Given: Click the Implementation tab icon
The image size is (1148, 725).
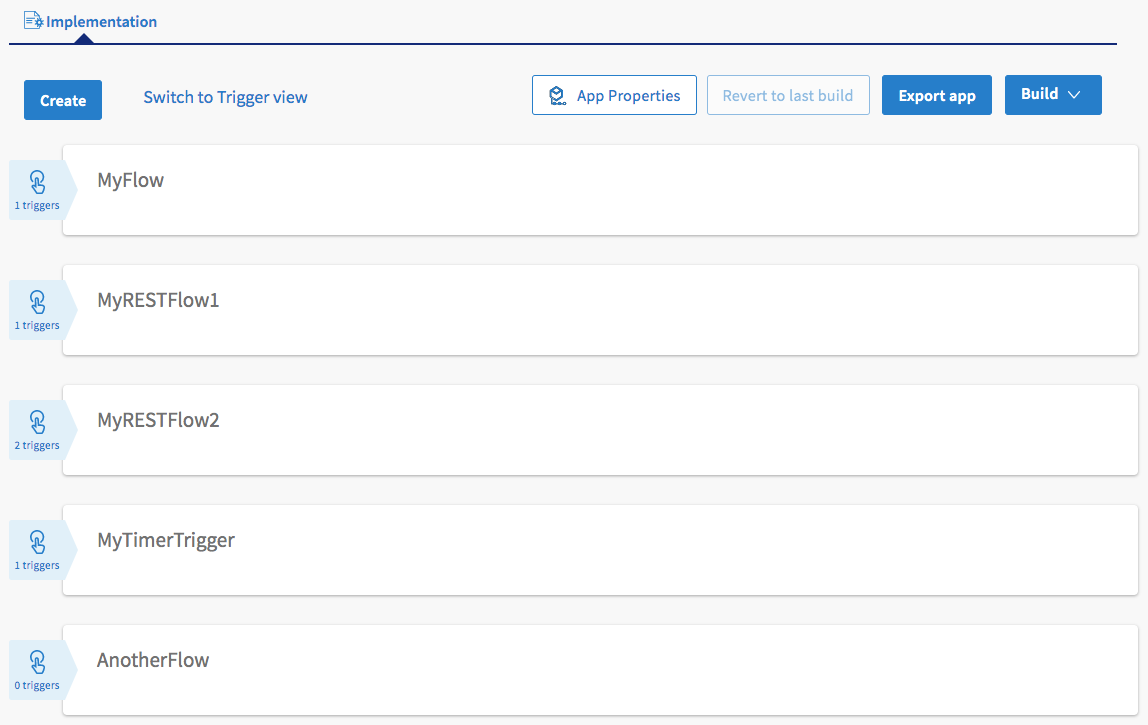Looking at the screenshot, I should pyautogui.click(x=33, y=20).
